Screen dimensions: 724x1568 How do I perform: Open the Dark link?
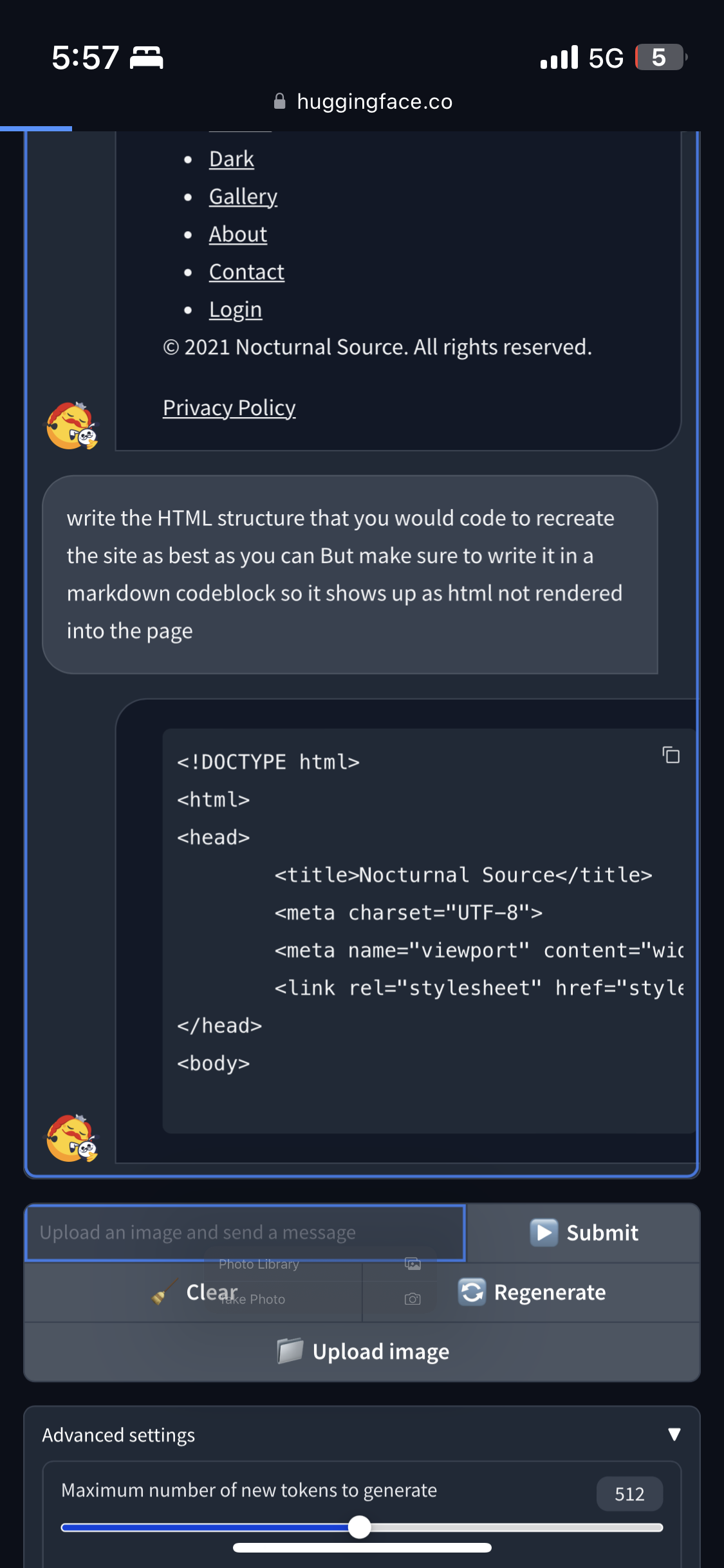(x=232, y=159)
